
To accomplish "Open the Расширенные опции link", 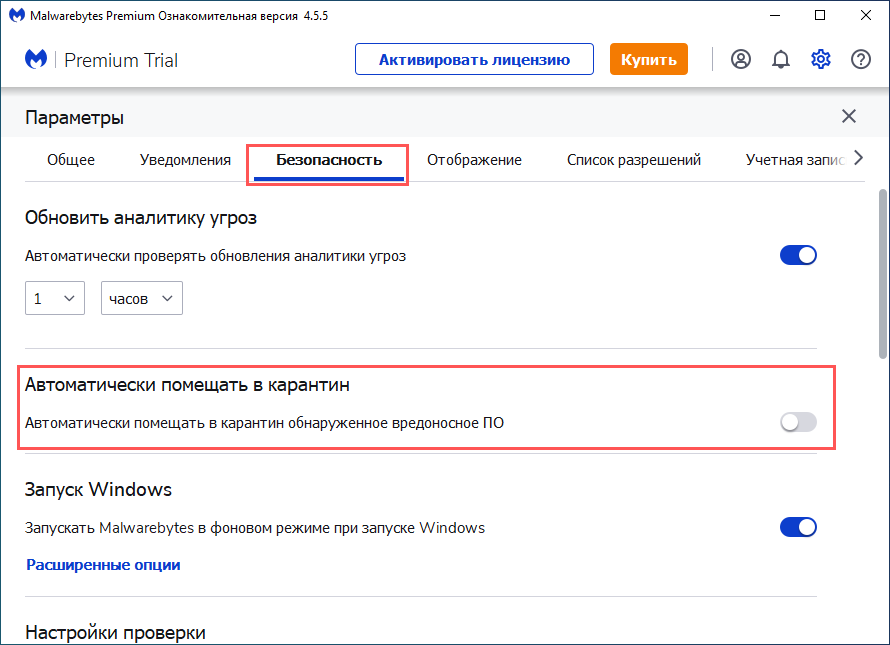I will (x=103, y=565).
